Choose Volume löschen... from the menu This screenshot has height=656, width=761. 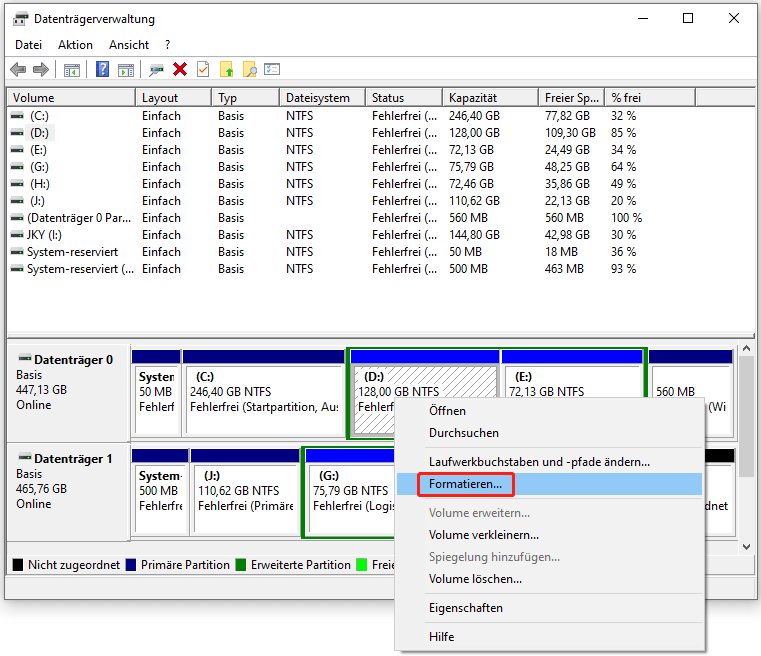pyautogui.click(x=549, y=579)
